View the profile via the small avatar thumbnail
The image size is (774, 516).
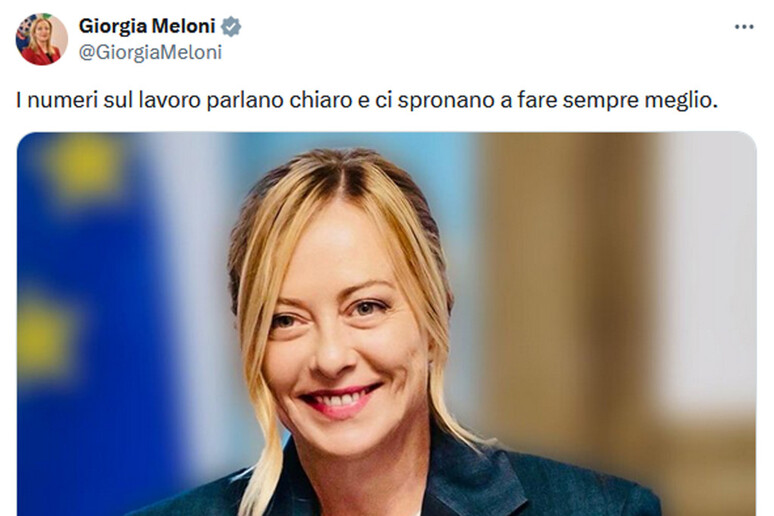(x=41, y=39)
